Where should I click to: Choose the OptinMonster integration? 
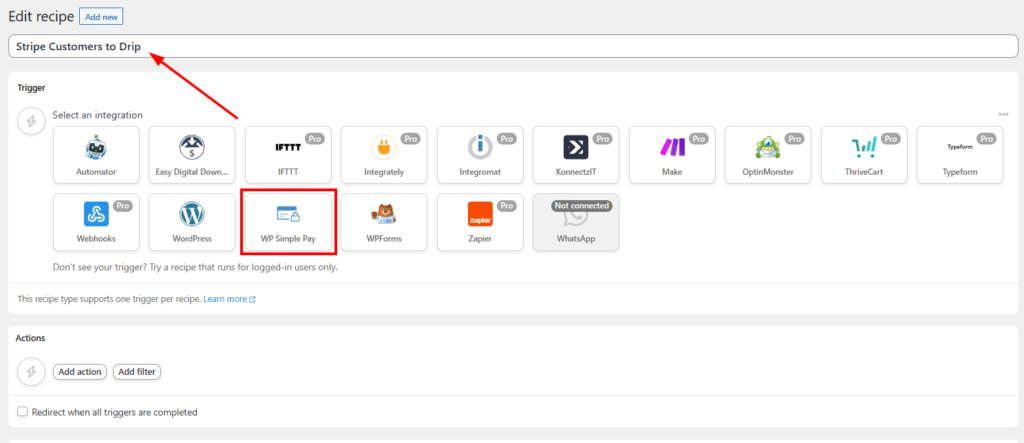[768, 154]
